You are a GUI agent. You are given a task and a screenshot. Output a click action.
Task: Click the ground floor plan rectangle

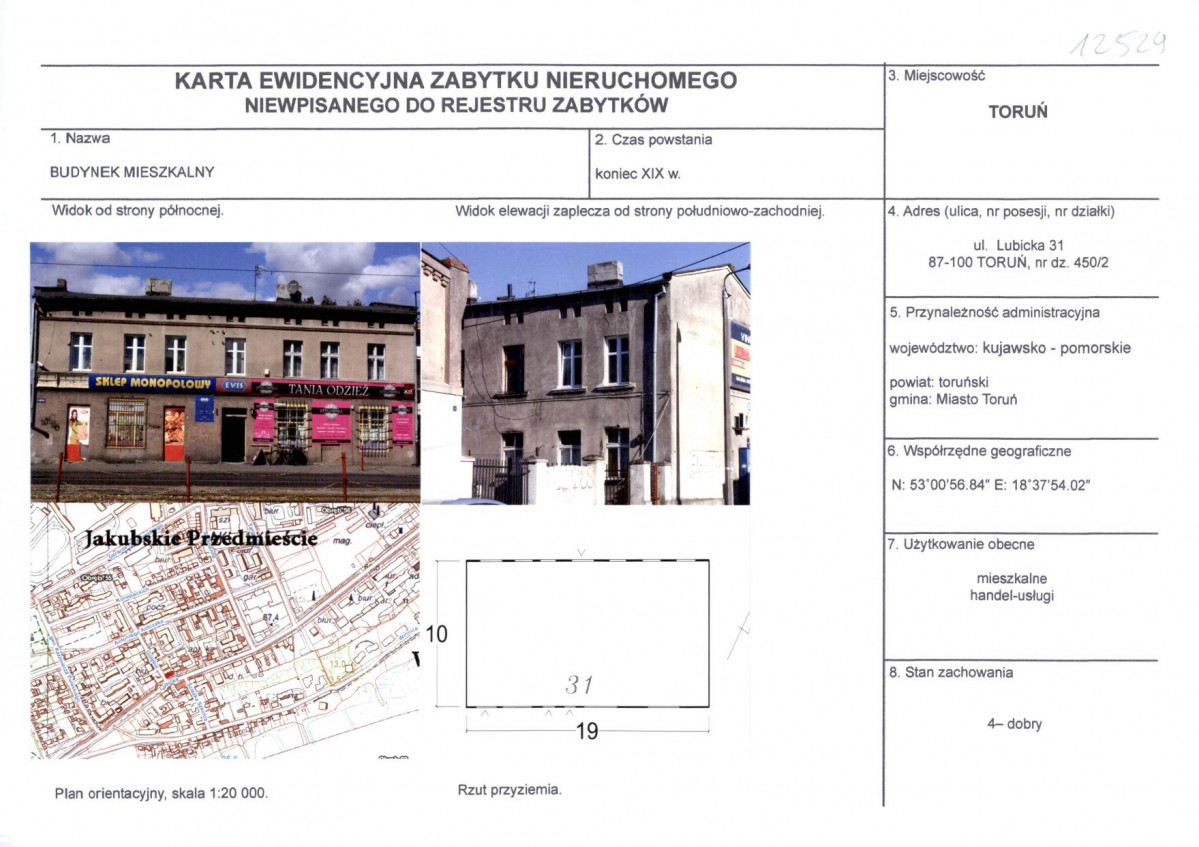coord(587,634)
